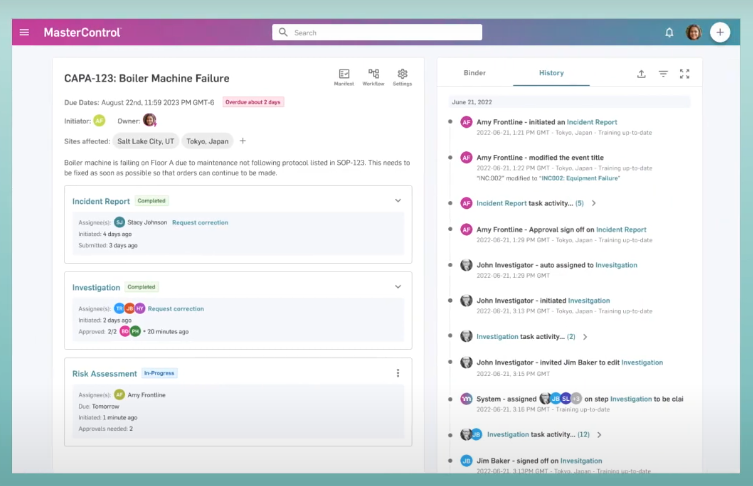The height and width of the screenshot is (486, 753).
Task: Open Risk Assessment three-dot menu
Action: pyautogui.click(x=398, y=373)
